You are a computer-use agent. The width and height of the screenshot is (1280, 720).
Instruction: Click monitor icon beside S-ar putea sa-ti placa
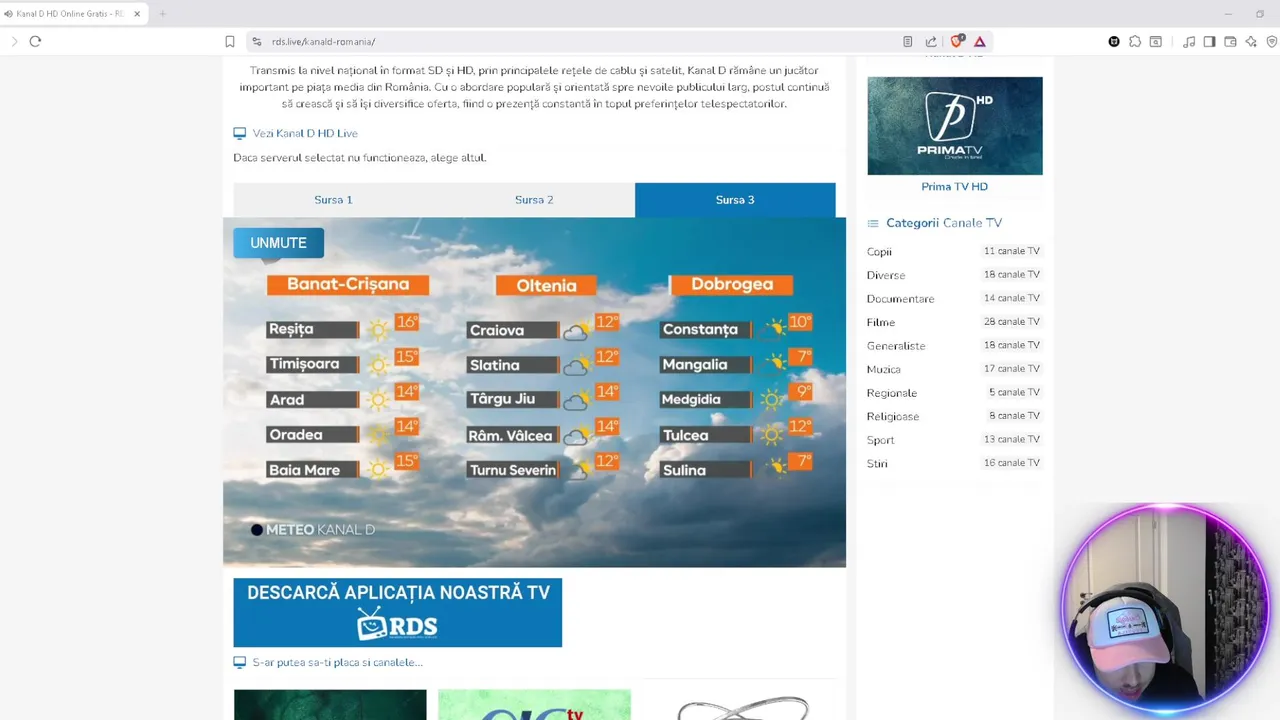tap(239, 662)
